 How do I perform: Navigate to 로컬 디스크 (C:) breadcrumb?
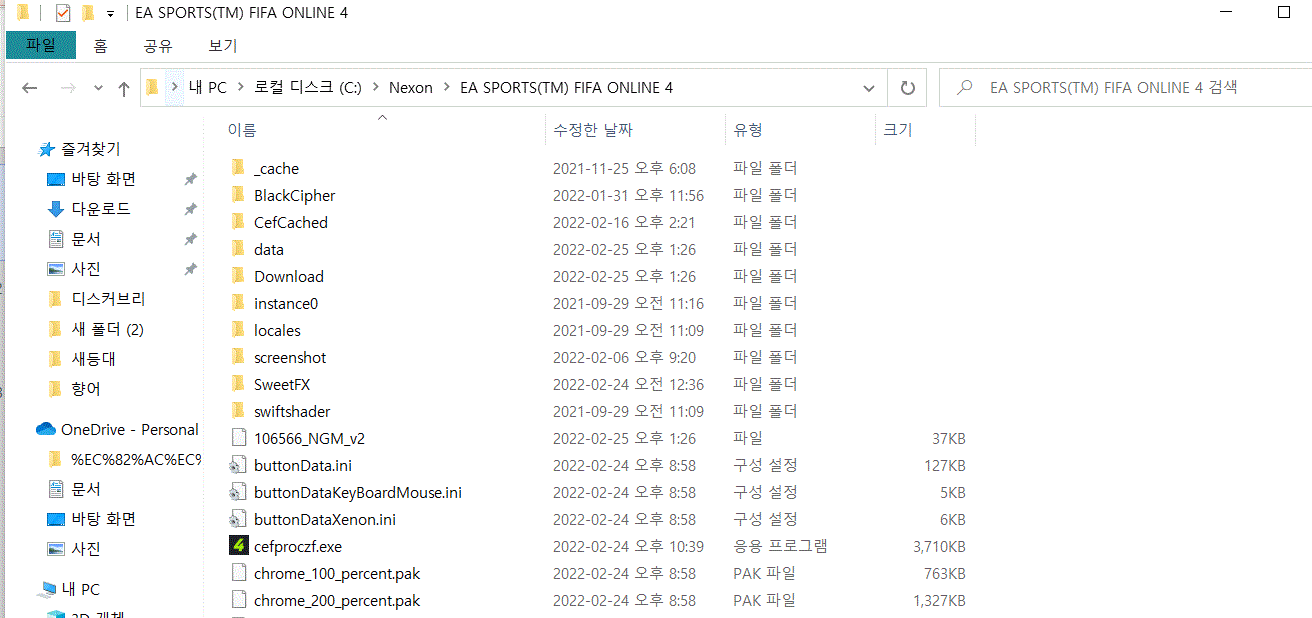[x=308, y=88]
